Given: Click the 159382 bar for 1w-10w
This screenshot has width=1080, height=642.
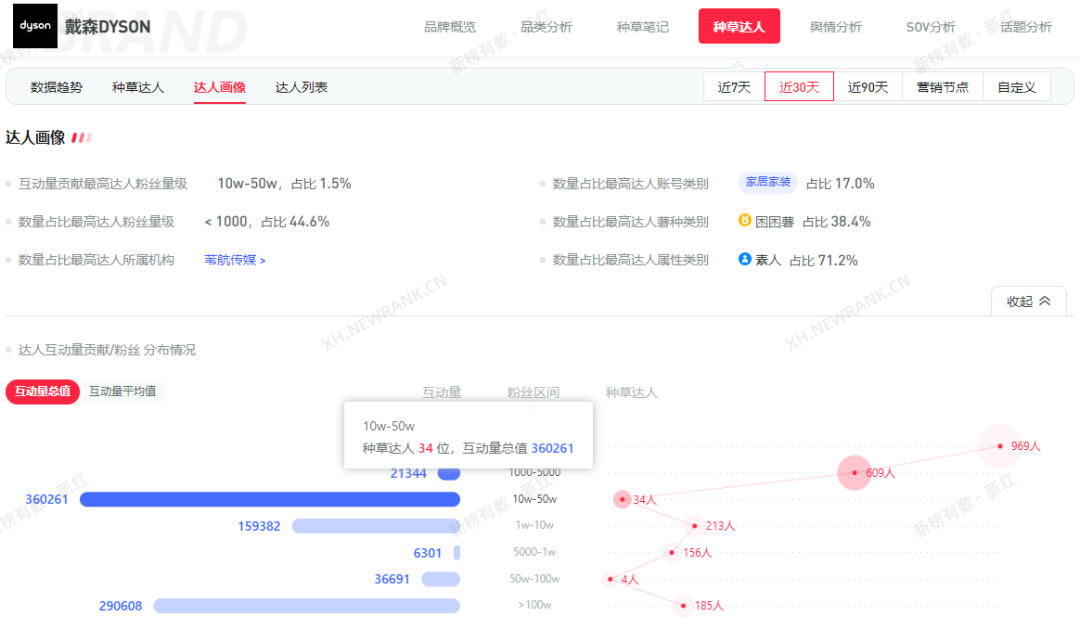Looking at the screenshot, I should pos(376,526).
